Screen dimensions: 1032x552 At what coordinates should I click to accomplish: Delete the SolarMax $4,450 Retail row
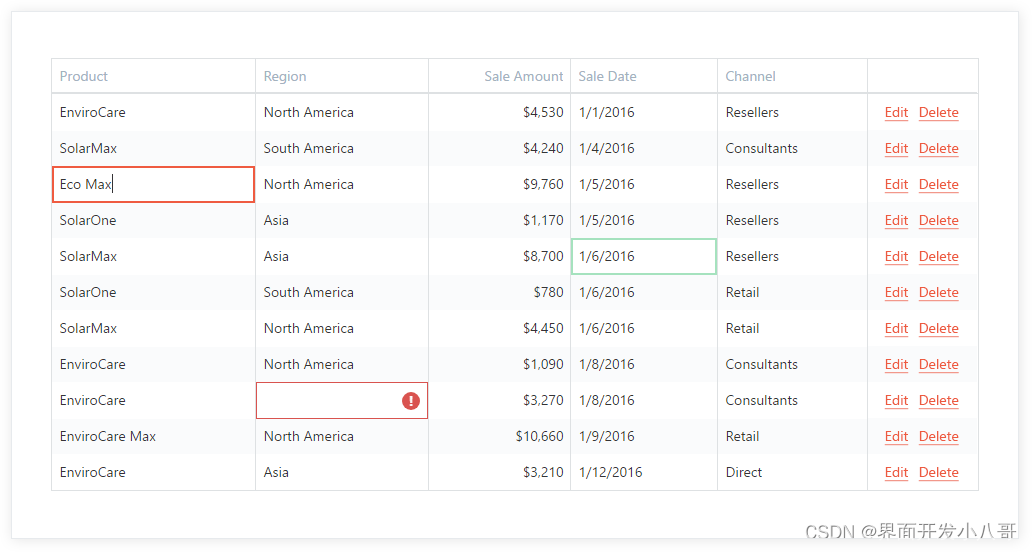click(939, 328)
